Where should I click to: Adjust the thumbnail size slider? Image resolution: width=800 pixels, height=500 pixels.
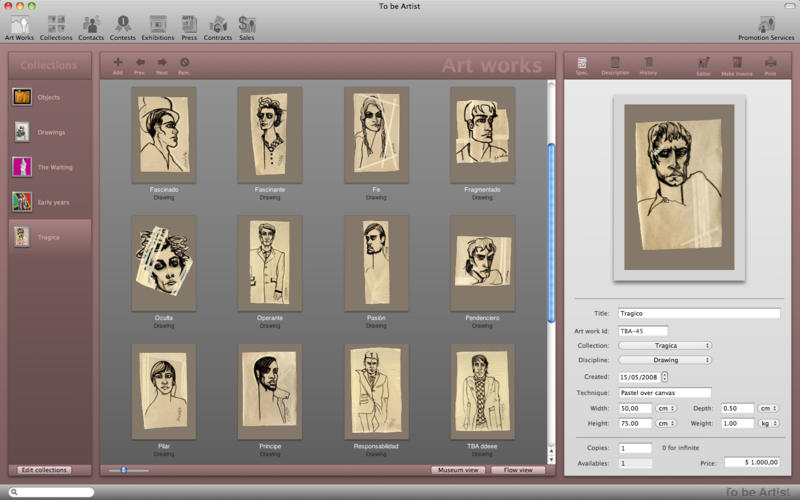(123, 470)
